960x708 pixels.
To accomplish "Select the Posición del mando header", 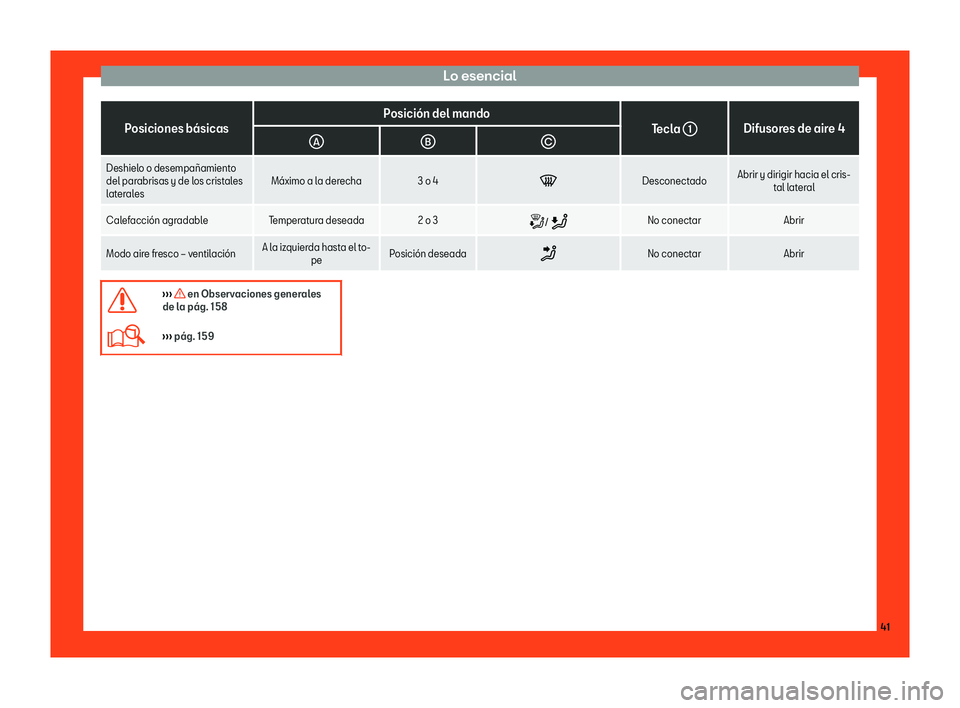I will pyautogui.click(x=437, y=113).
